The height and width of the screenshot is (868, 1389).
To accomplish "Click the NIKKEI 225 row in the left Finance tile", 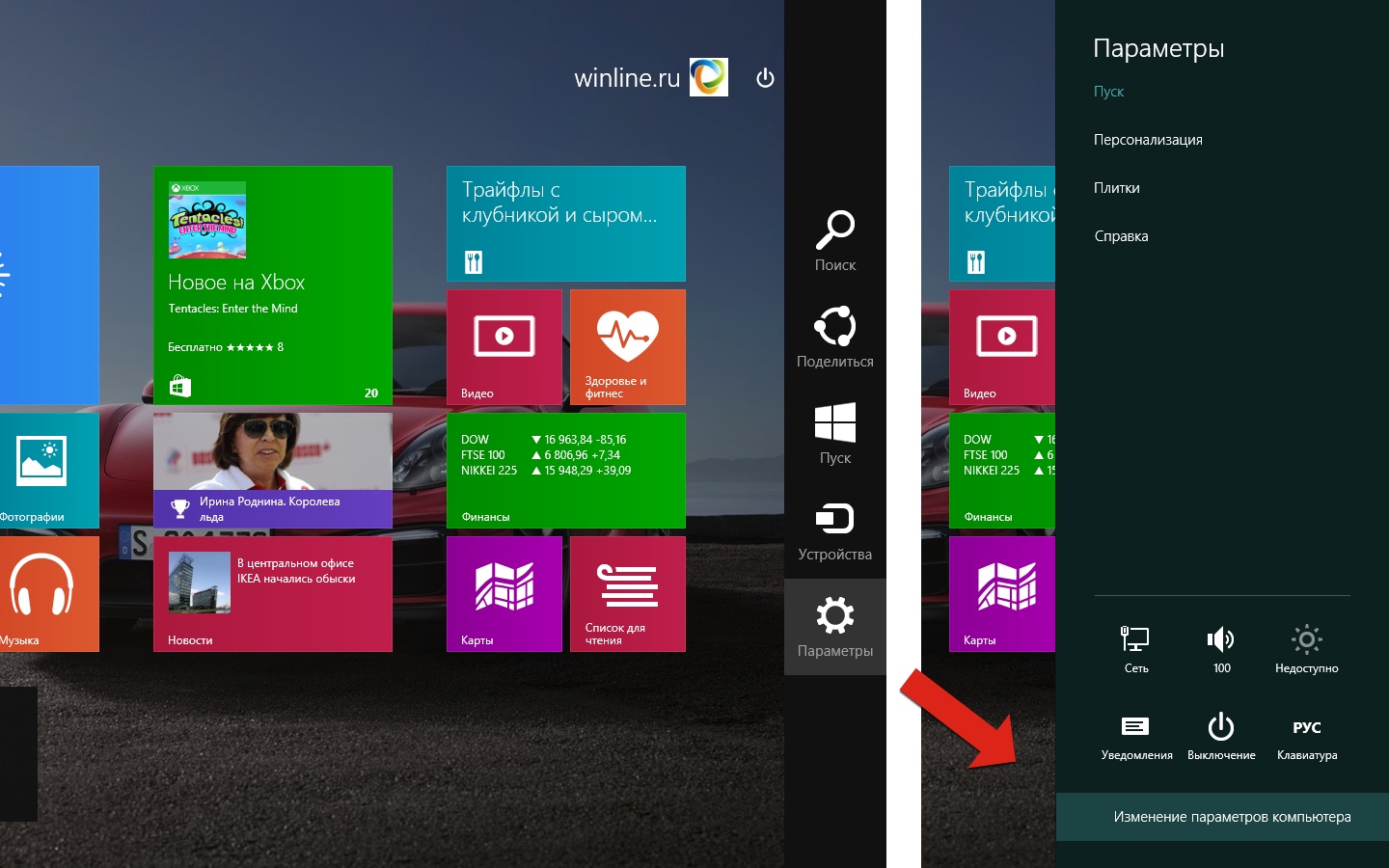I will tap(546, 471).
